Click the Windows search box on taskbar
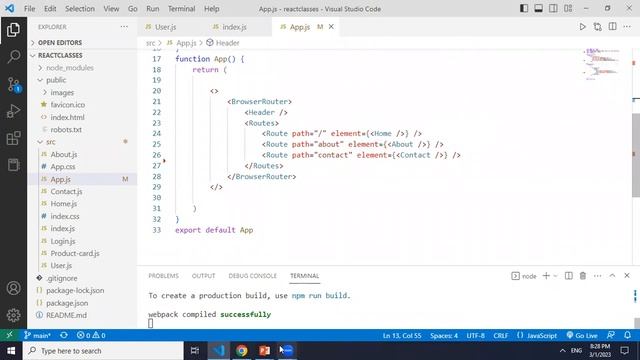The image size is (640, 360). (103, 351)
